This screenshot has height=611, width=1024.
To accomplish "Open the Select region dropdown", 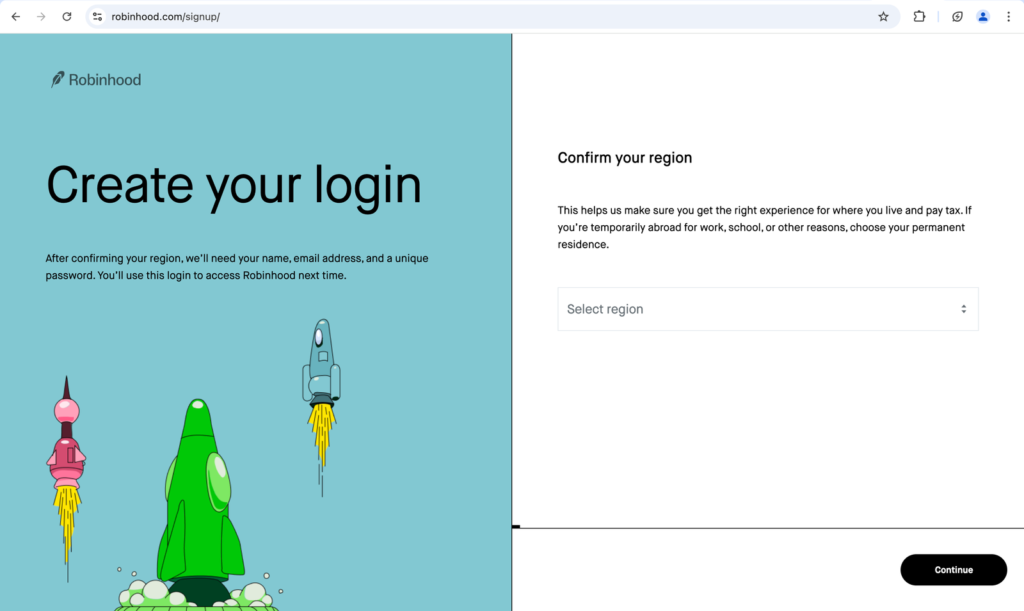I will click(767, 309).
